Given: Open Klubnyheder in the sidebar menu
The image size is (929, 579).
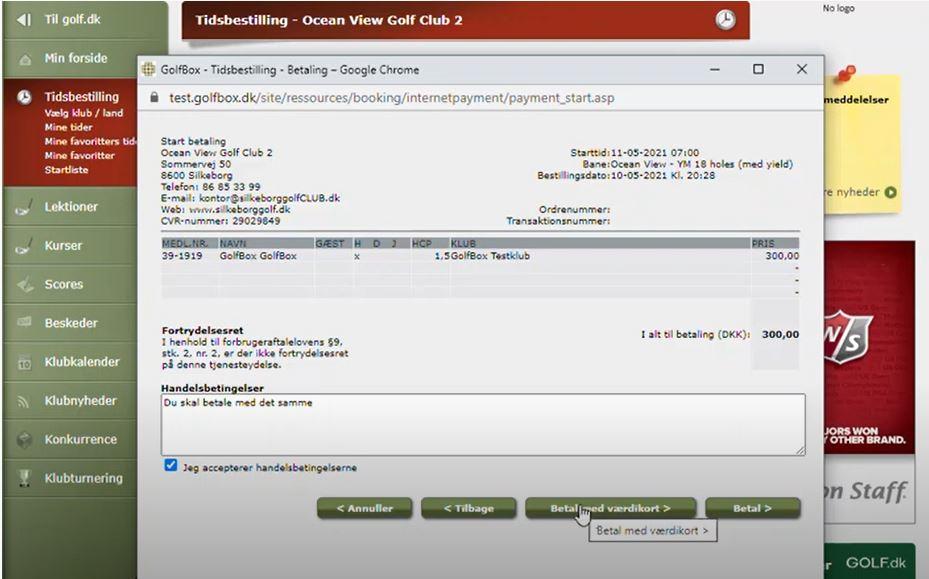Looking at the screenshot, I should 81,401.
